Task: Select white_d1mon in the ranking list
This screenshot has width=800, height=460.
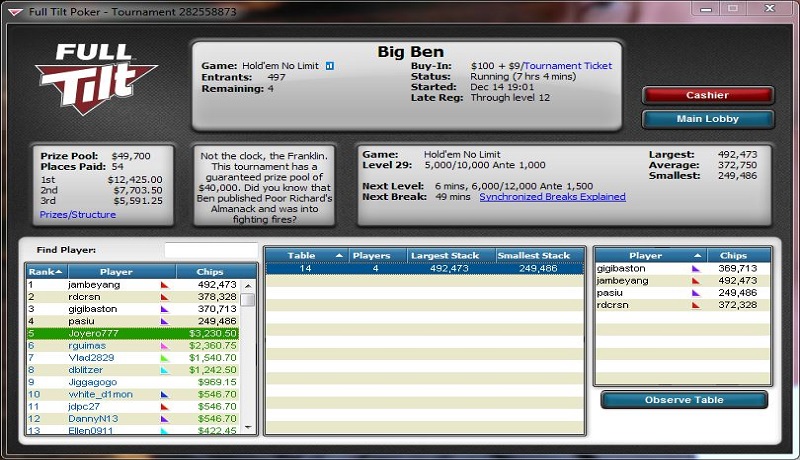Action: (133, 395)
